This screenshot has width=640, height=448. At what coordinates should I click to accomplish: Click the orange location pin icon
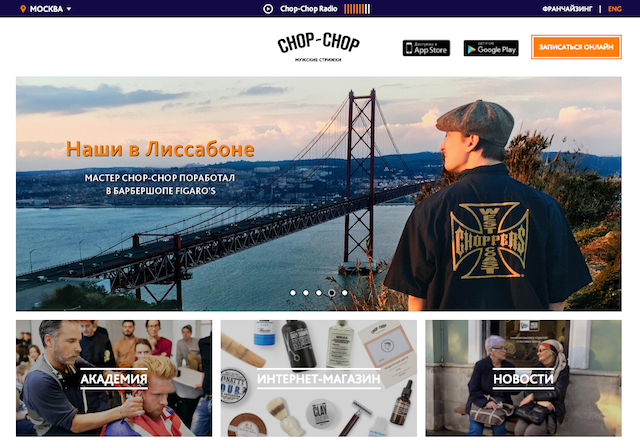click(x=23, y=9)
